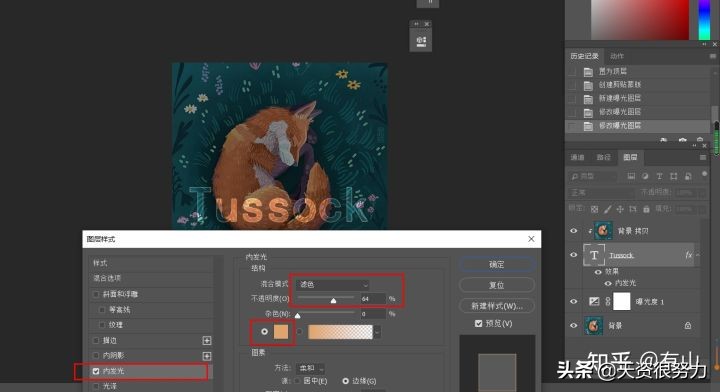
Task: Hide the 背景 layer eye
Action: pyautogui.click(x=574, y=325)
